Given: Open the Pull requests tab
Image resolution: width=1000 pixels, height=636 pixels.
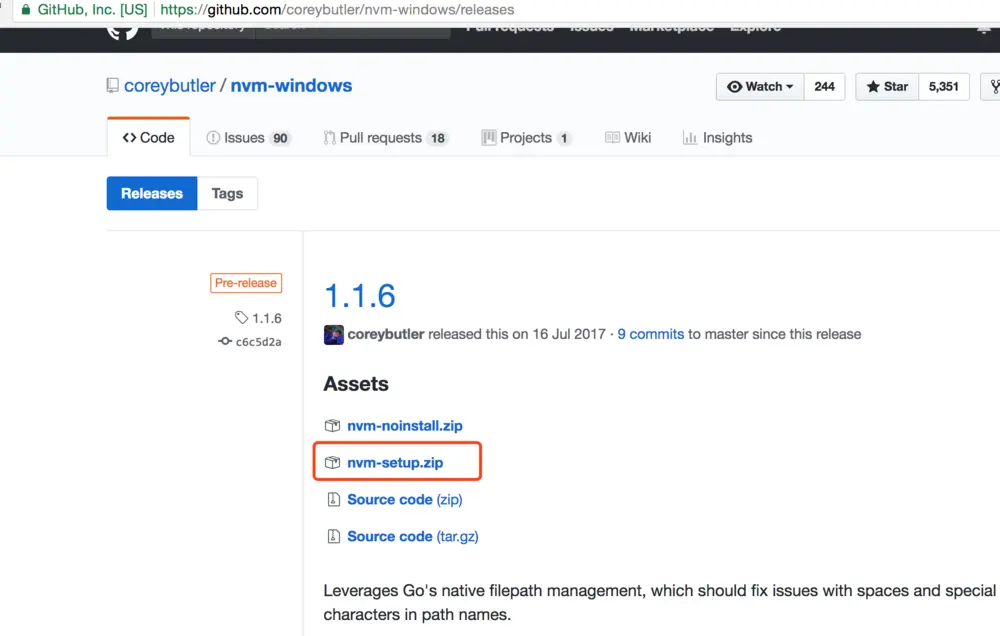Looking at the screenshot, I should coord(385,138).
